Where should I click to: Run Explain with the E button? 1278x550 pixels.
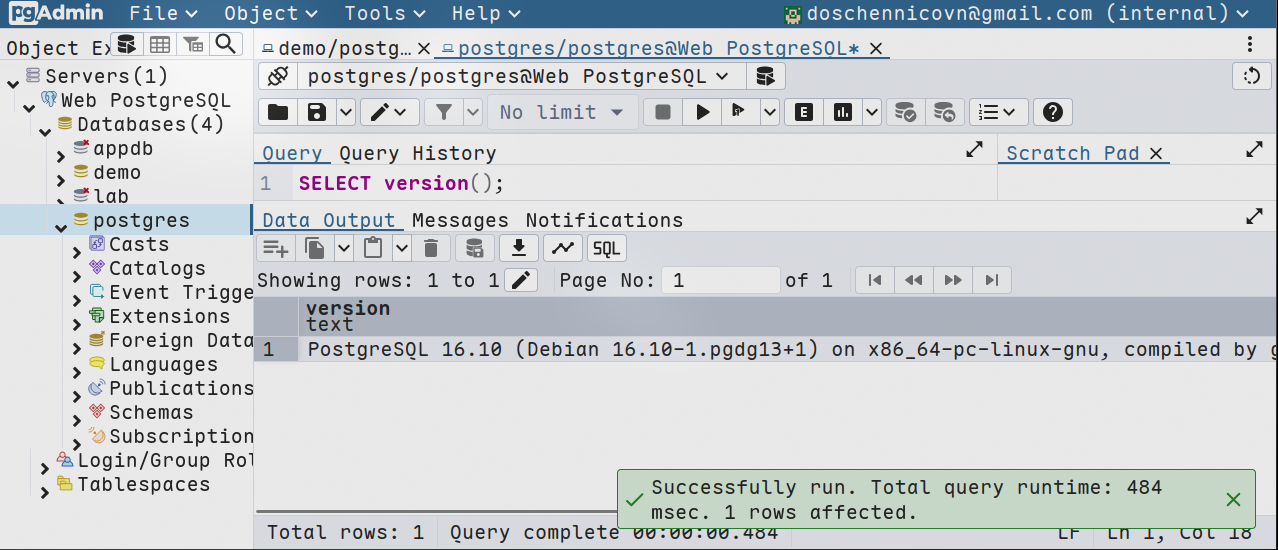click(803, 112)
